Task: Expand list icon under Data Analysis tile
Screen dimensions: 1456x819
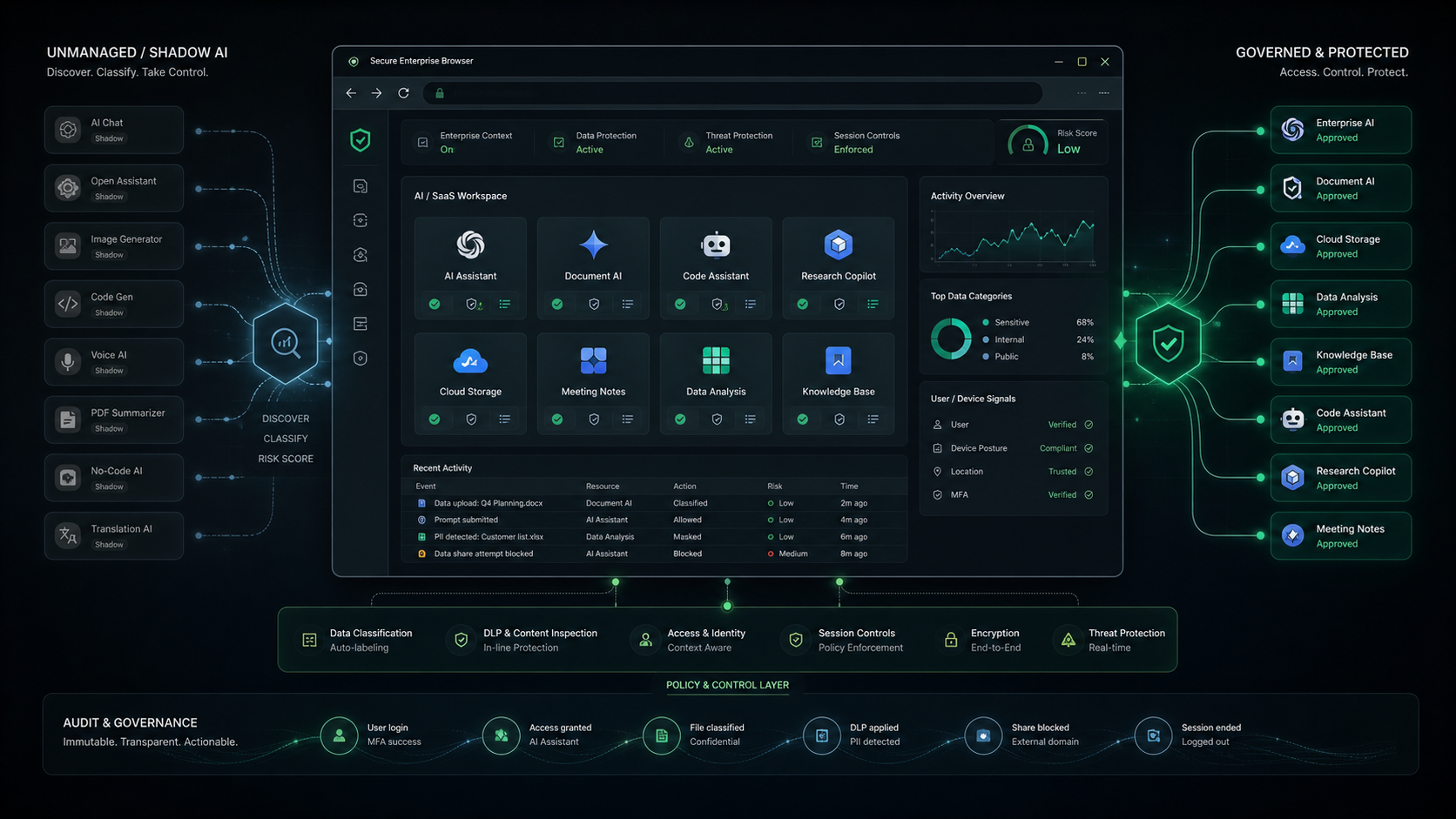Action: click(751, 420)
